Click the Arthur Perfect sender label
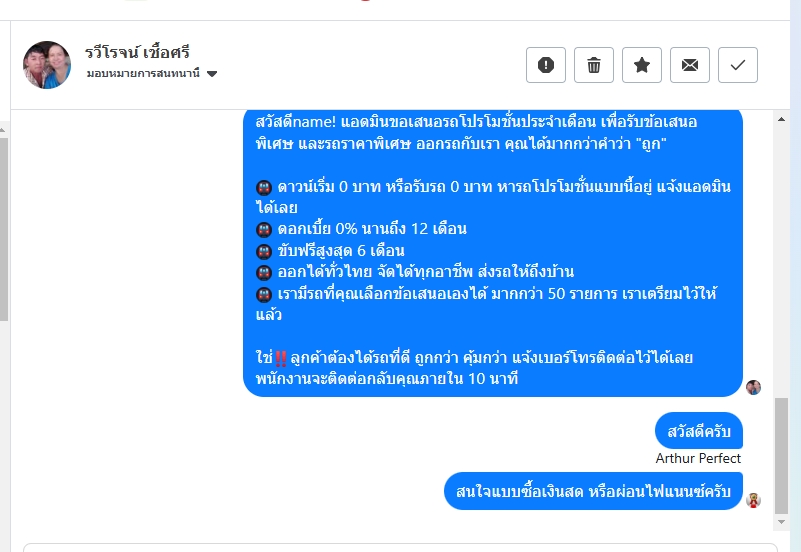 click(x=698, y=458)
